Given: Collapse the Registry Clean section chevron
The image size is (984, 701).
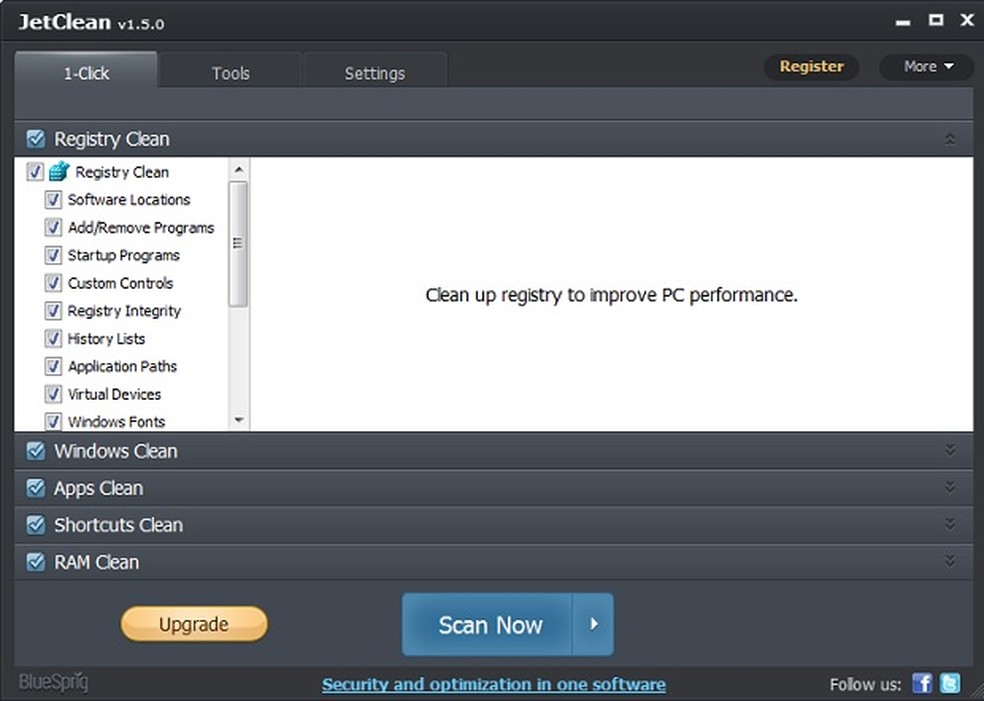Looking at the screenshot, I should 950,139.
